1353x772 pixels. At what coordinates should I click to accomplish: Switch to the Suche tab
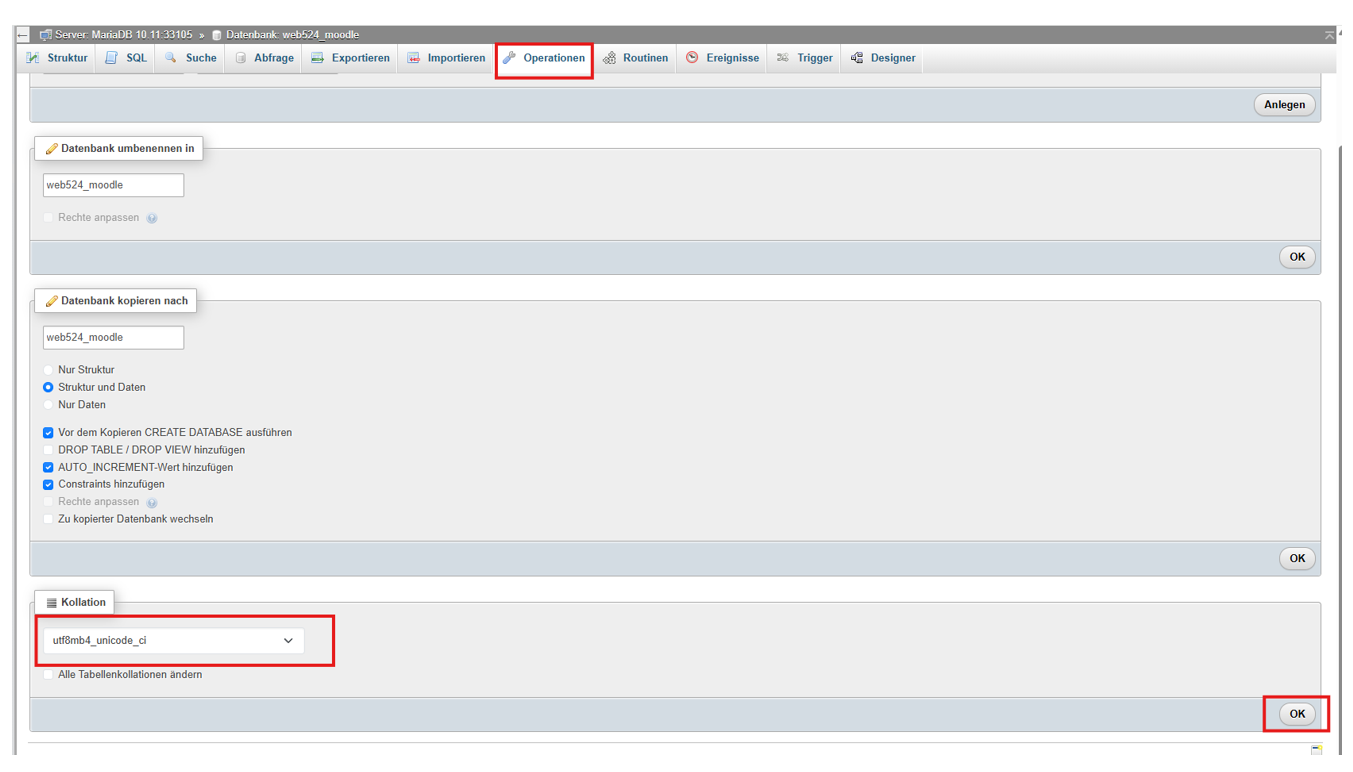(x=191, y=58)
